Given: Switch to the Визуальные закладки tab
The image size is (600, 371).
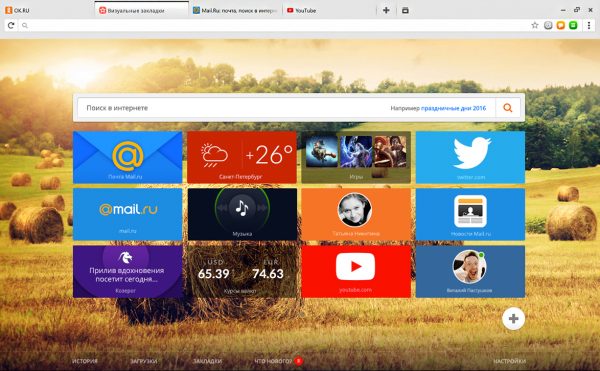Looking at the screenshot, I should [142, 10].
